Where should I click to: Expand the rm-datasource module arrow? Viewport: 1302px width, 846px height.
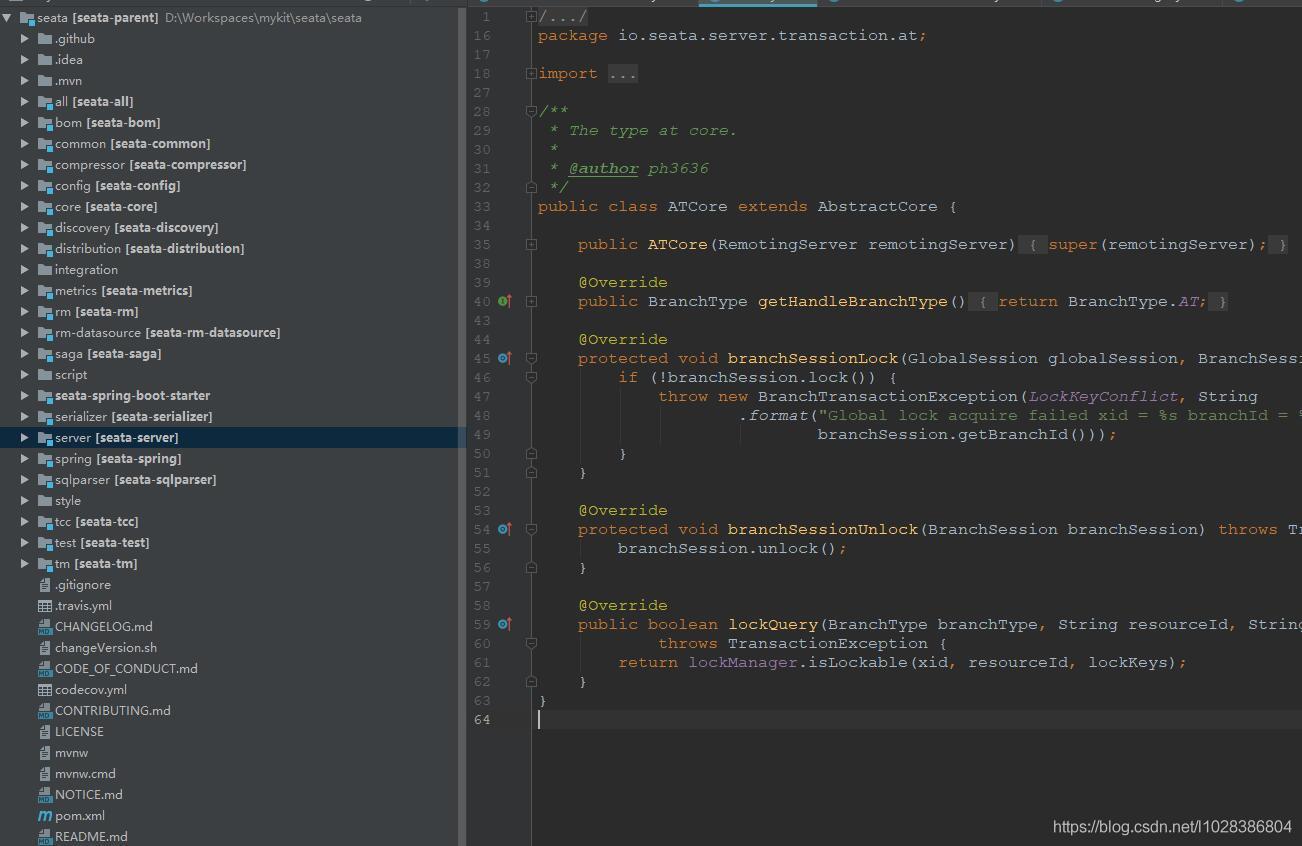tap(26, 332)
